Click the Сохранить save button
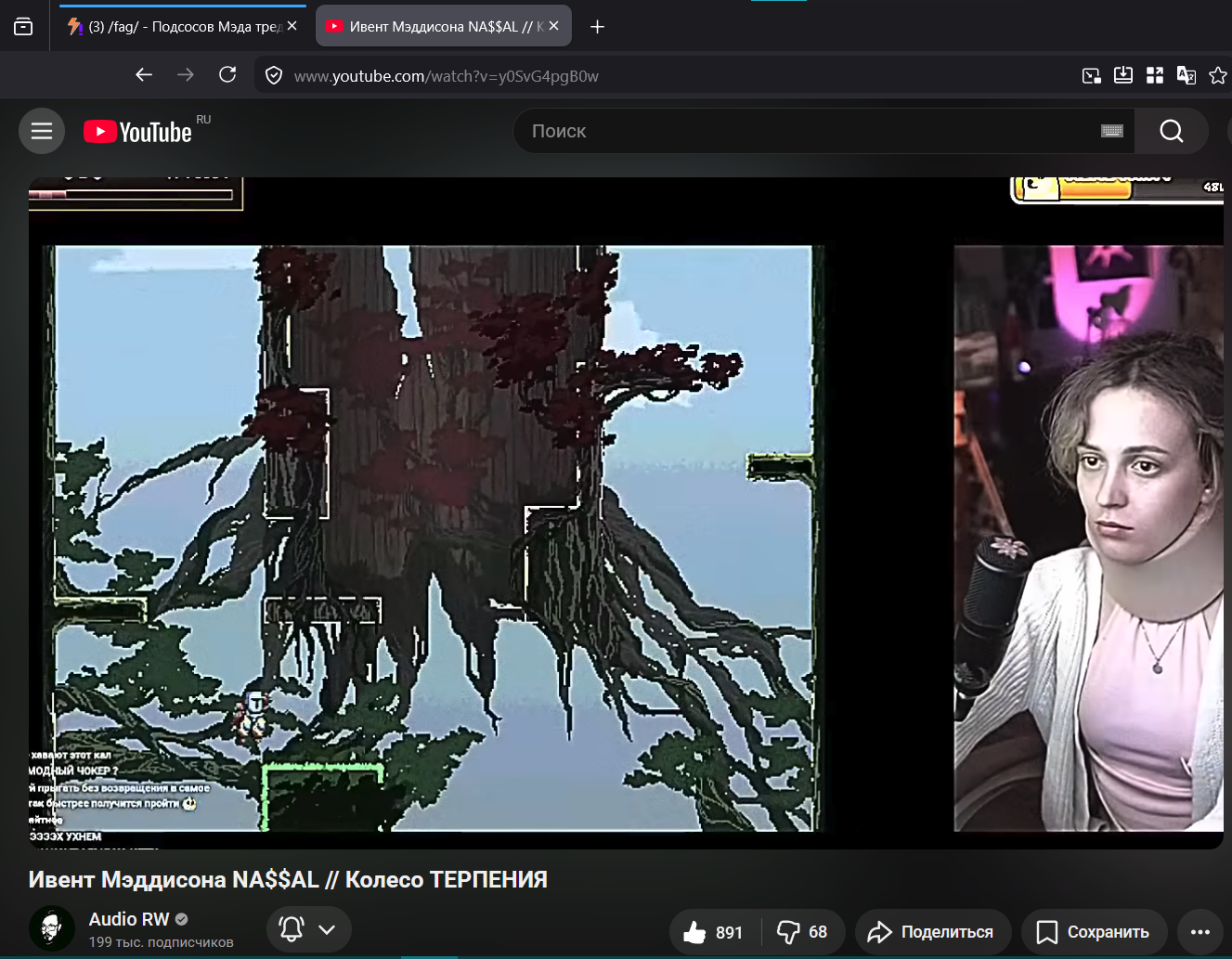 coord(1094,932)
